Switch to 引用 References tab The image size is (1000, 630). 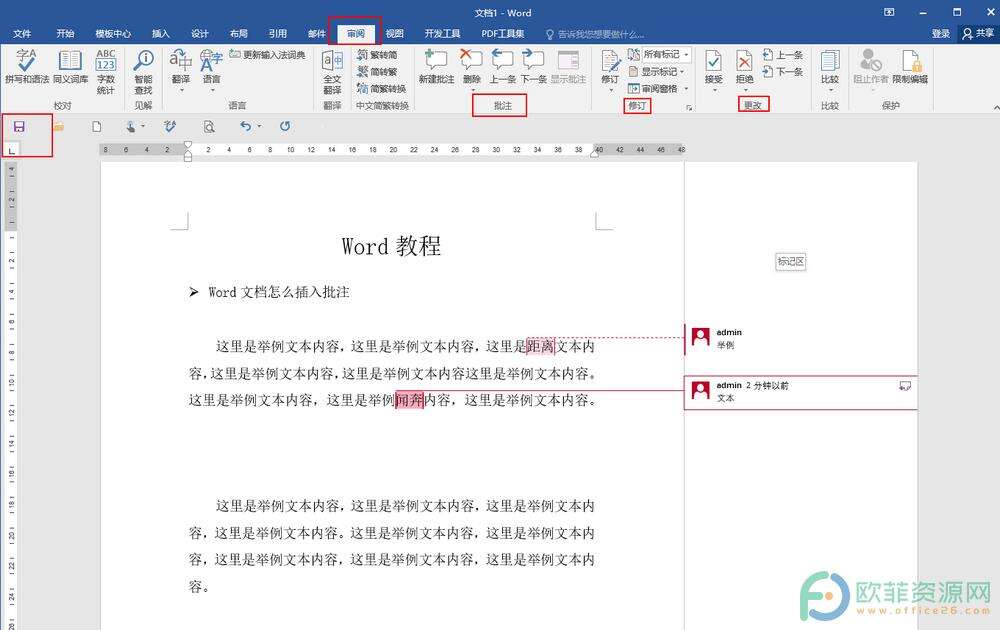[277, 33]
